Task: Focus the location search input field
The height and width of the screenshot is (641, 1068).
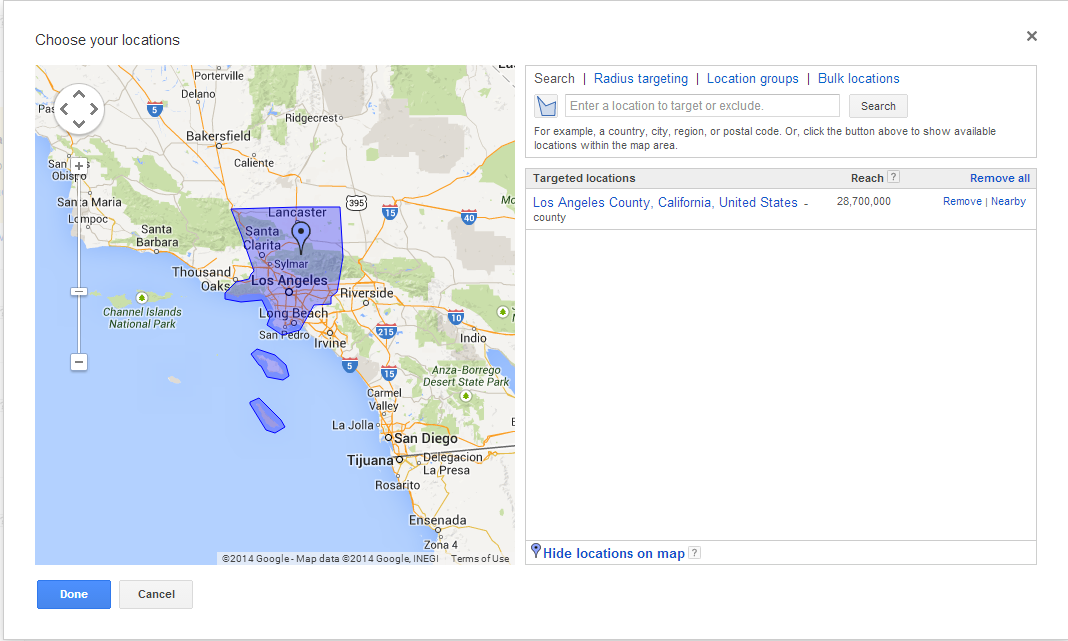Action: [x=702, y=106]
